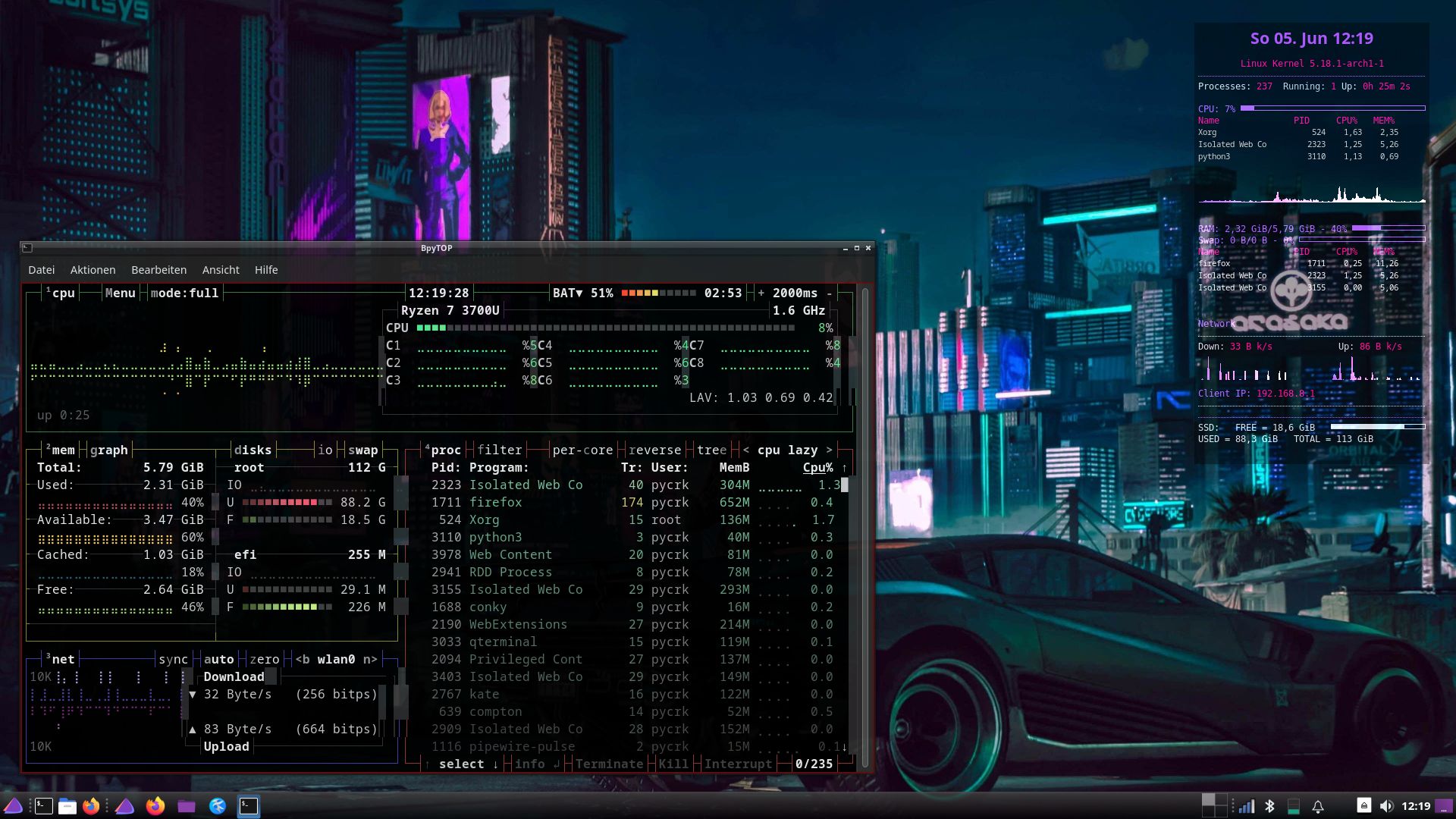Decrease update interval with the minus sign
1456x819 pixels.
[830, 293]
